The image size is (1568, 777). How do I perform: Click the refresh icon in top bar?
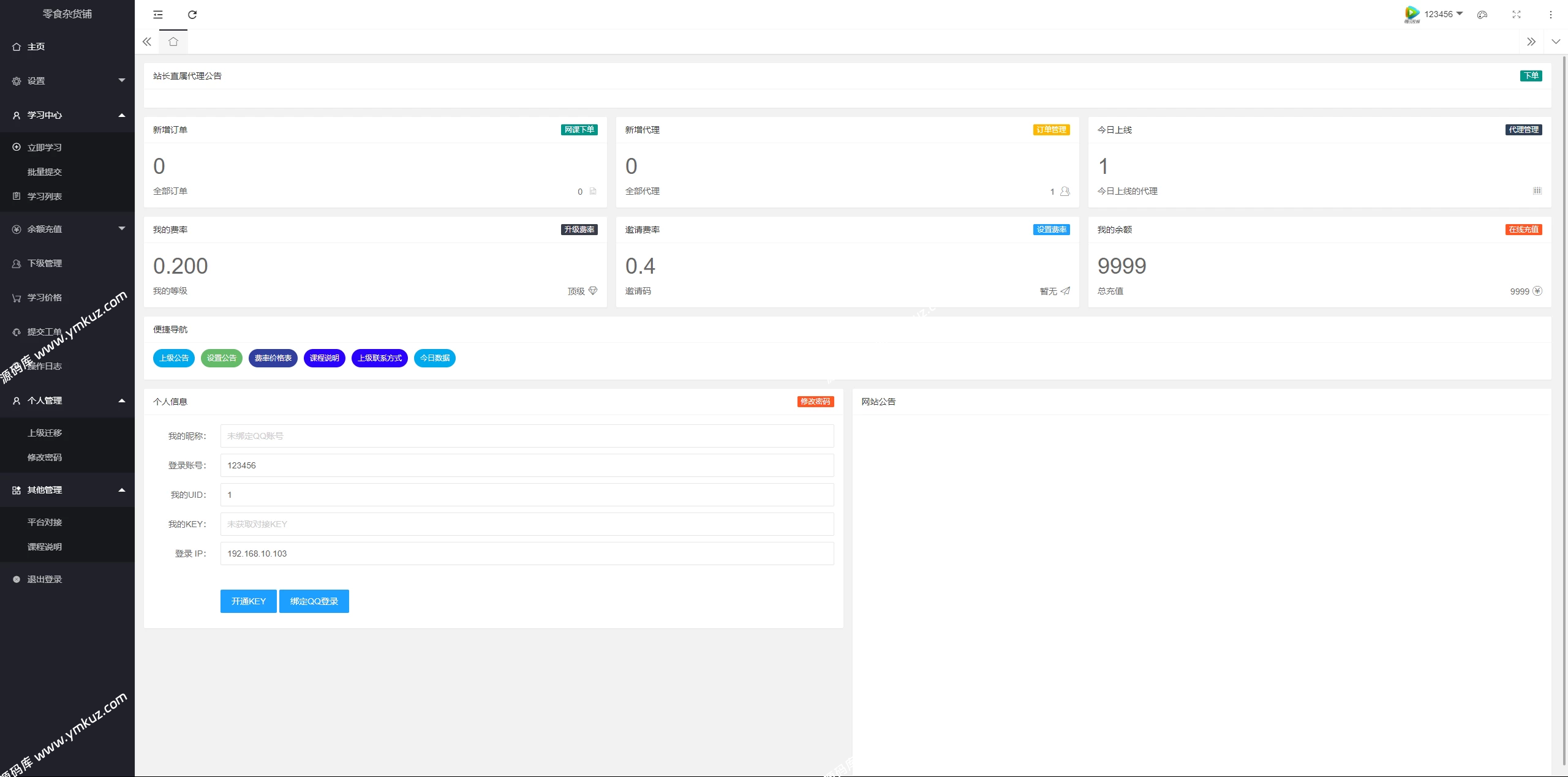[192, 15]
